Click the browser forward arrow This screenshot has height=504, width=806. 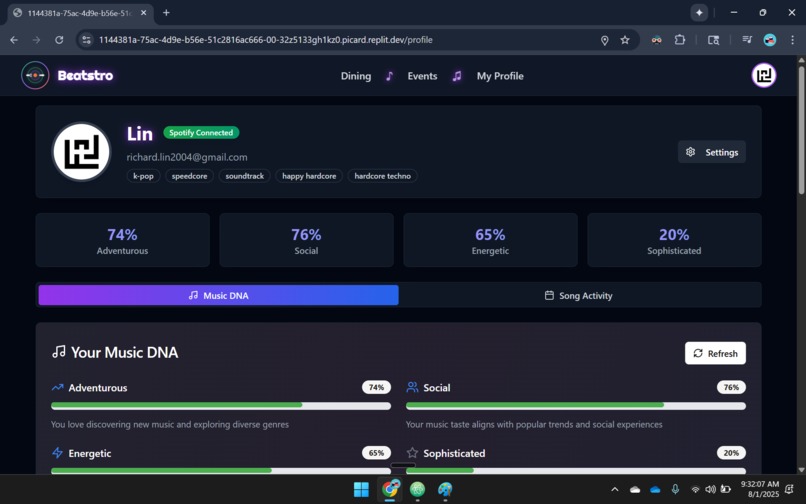tap(36, 40)
